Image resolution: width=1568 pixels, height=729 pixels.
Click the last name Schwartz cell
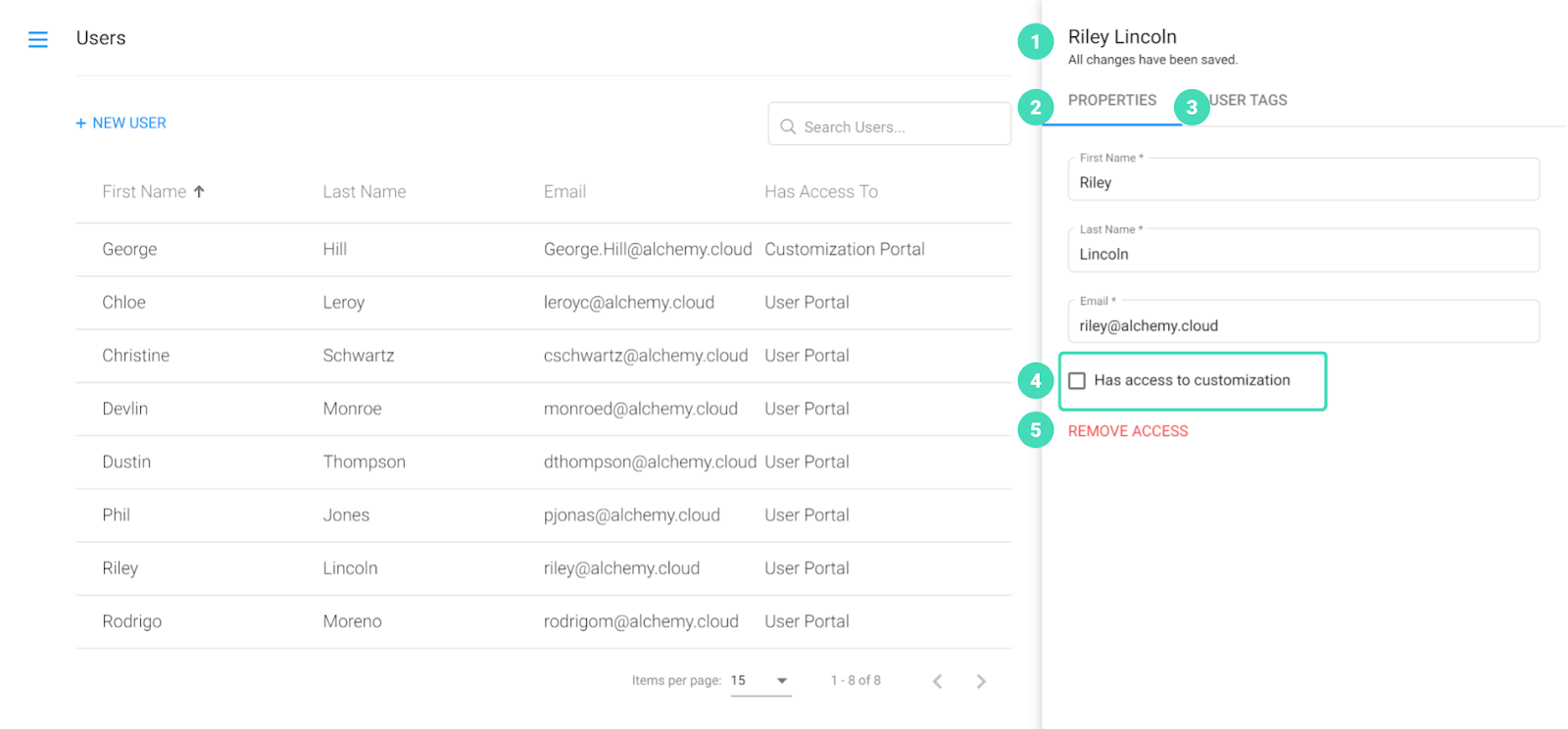359,356
